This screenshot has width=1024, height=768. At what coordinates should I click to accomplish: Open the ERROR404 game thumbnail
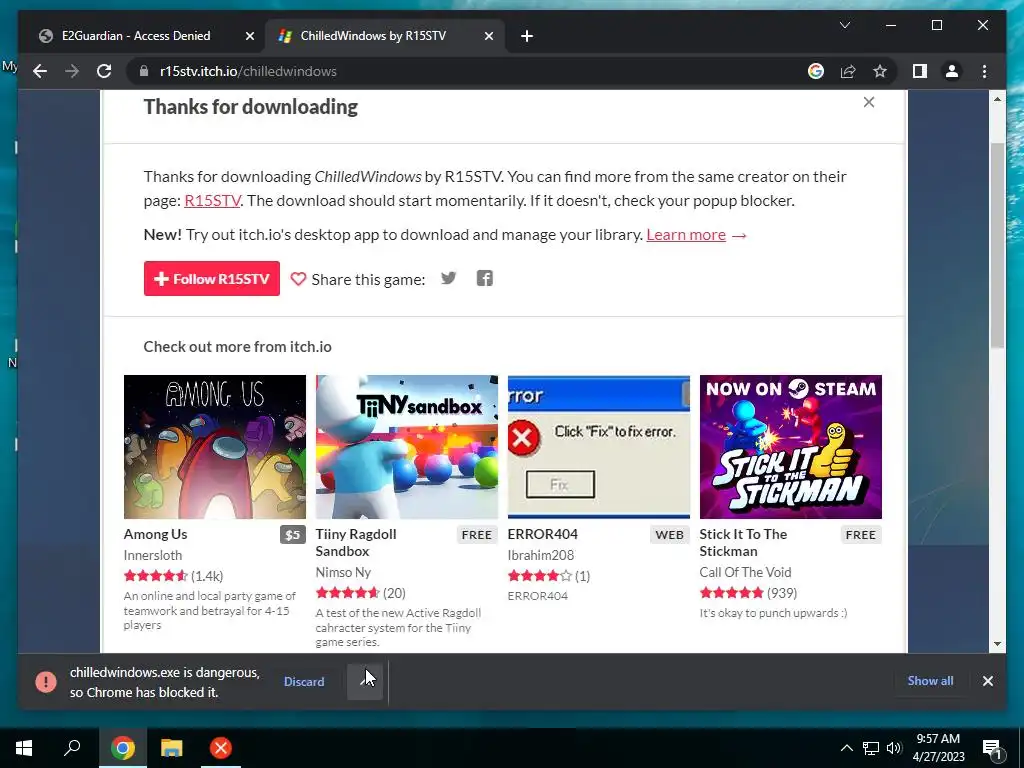599,447
